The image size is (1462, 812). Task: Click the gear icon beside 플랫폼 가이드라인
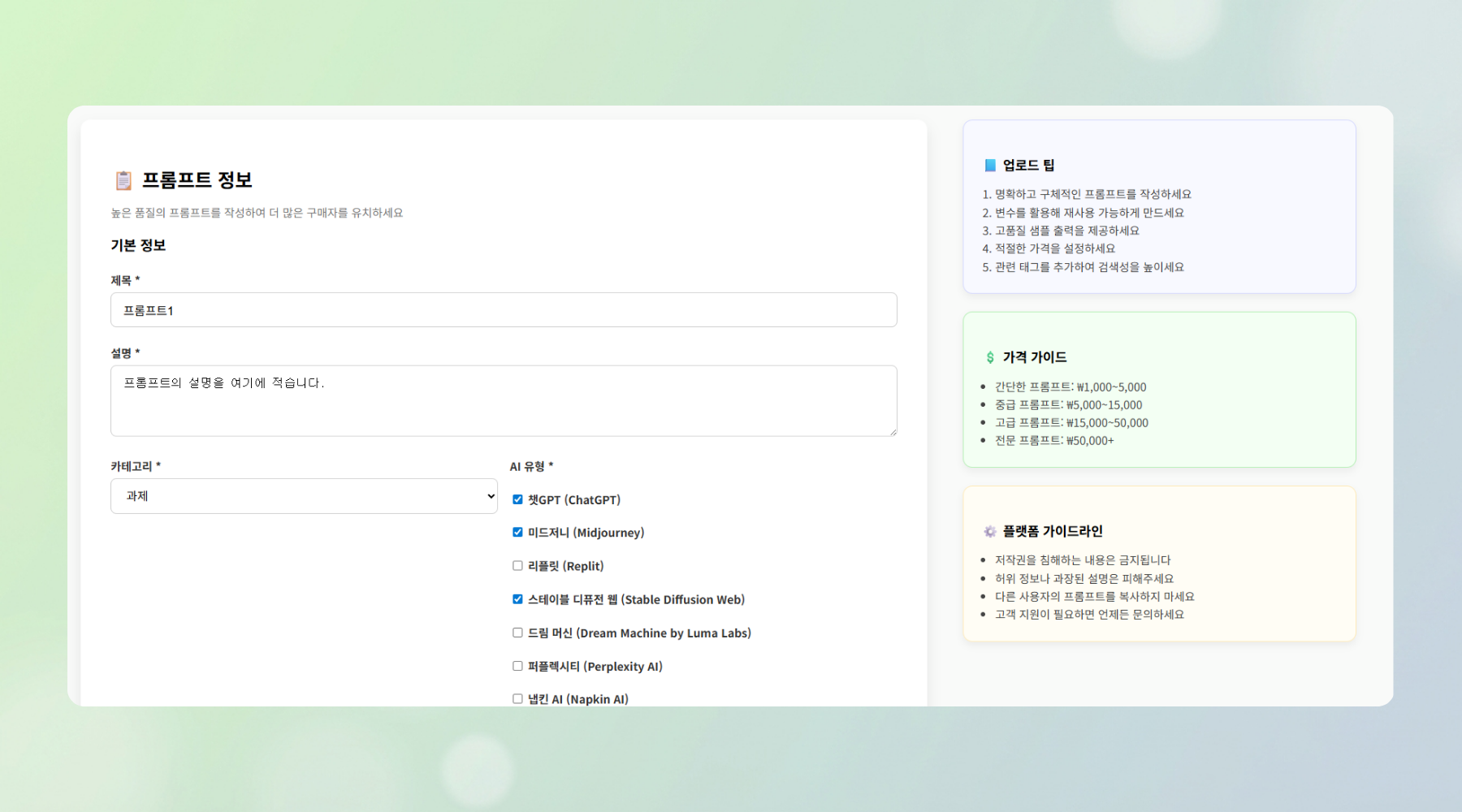click(990, 531)
